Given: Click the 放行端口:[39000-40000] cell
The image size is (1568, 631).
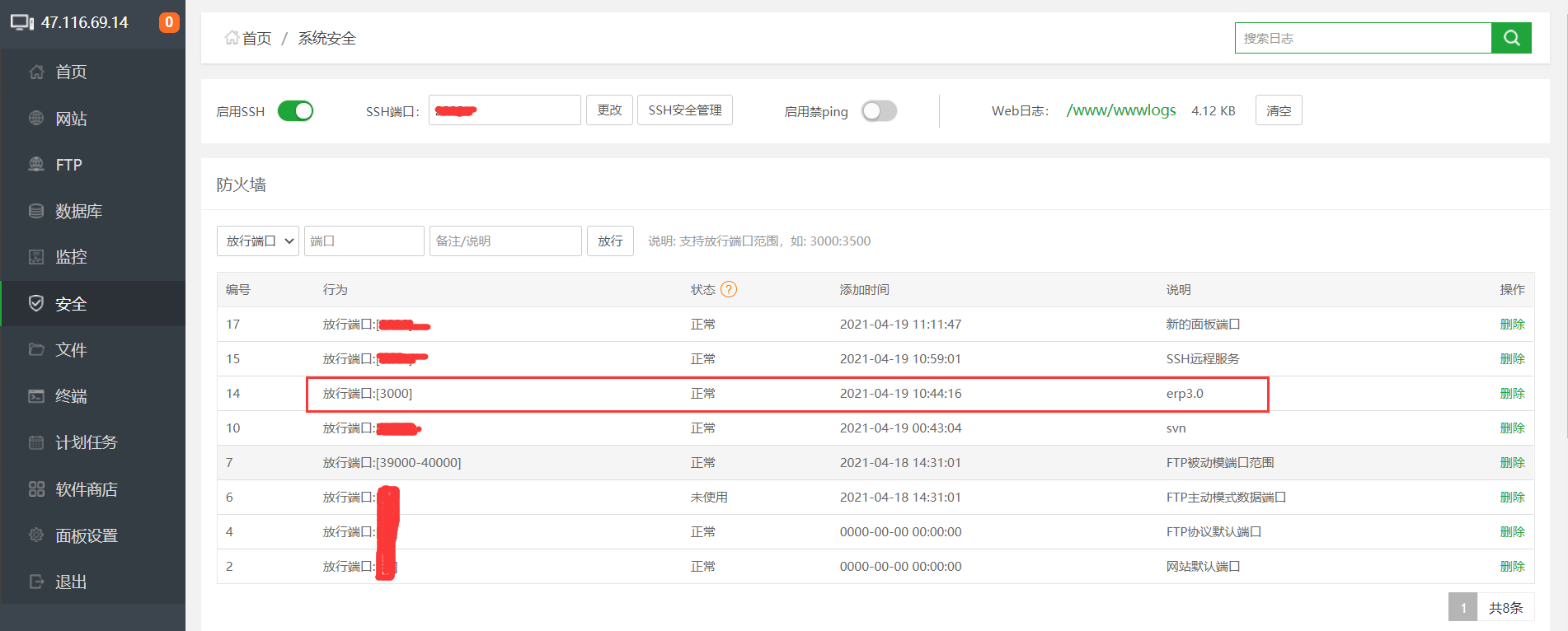Looking at the screenshot, I should tap(392, 462).
